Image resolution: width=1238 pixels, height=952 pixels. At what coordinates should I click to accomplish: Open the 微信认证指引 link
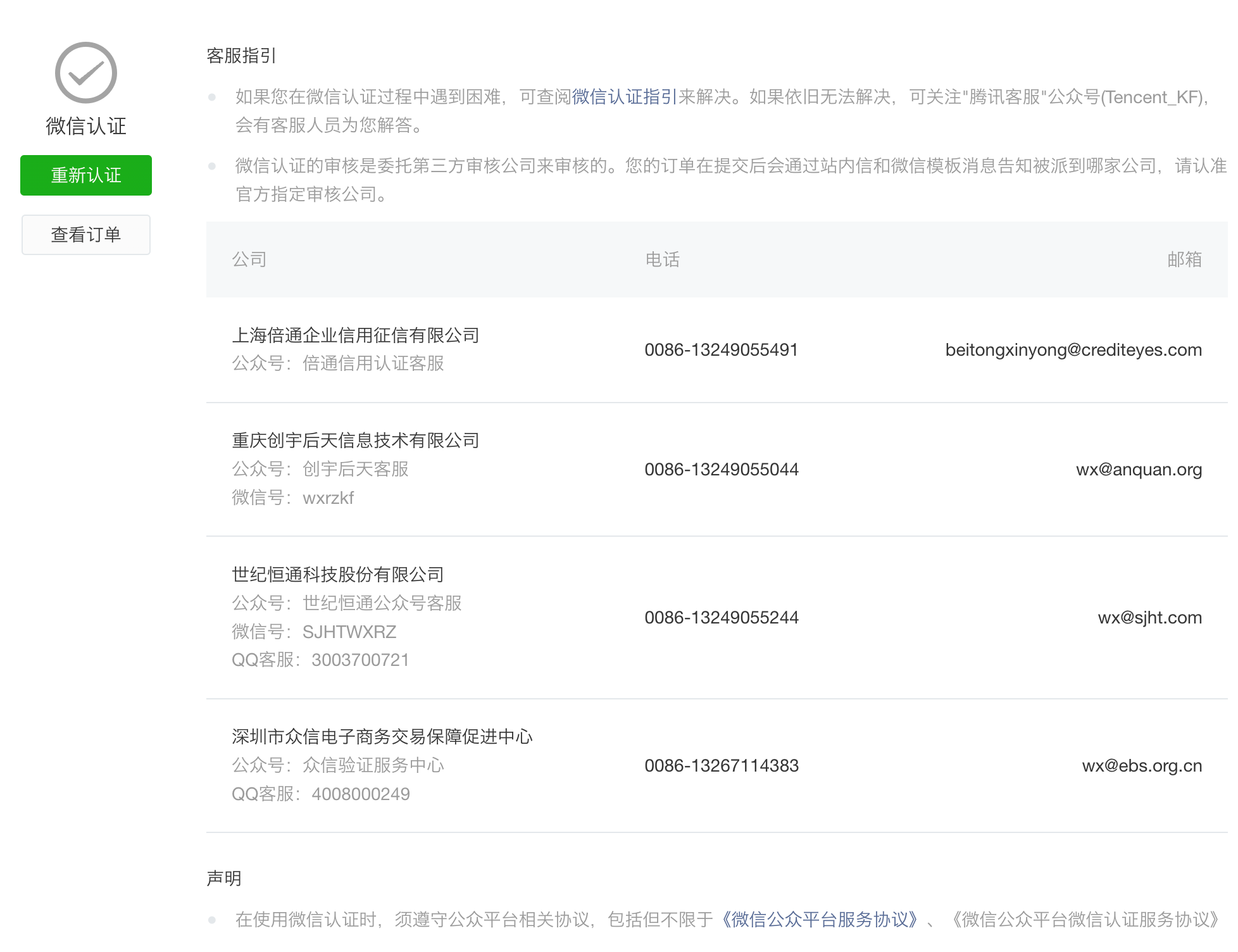click(624, 97)
